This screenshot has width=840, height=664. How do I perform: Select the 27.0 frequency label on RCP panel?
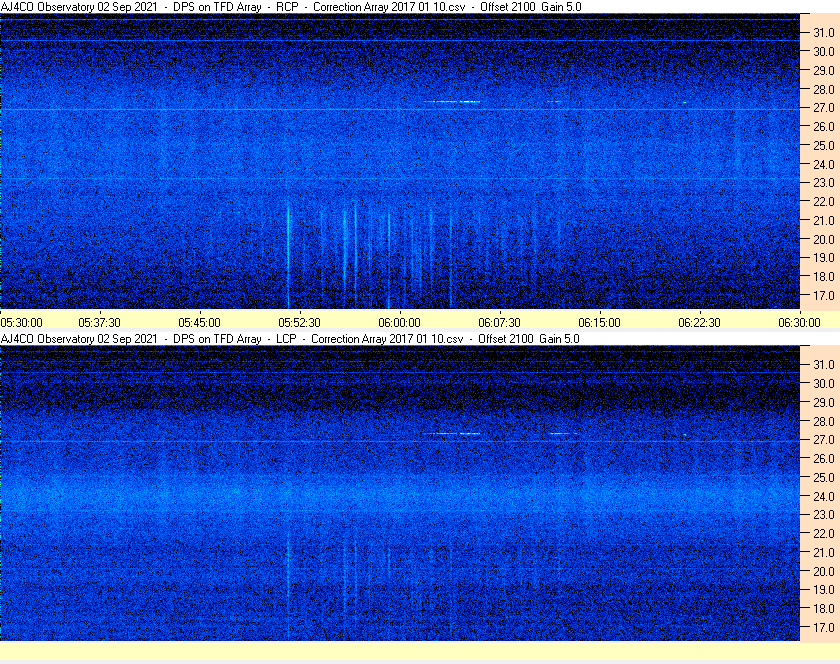[824, 108]
